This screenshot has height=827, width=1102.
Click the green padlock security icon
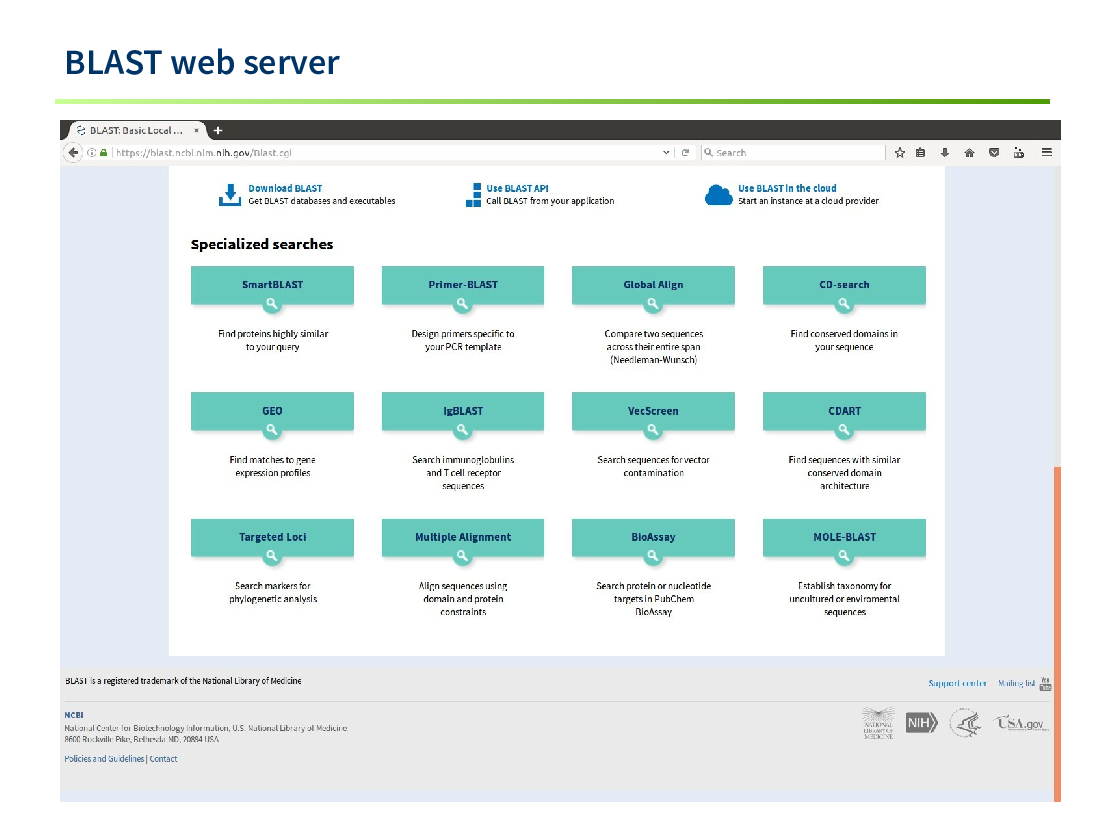tap(103, 152)
